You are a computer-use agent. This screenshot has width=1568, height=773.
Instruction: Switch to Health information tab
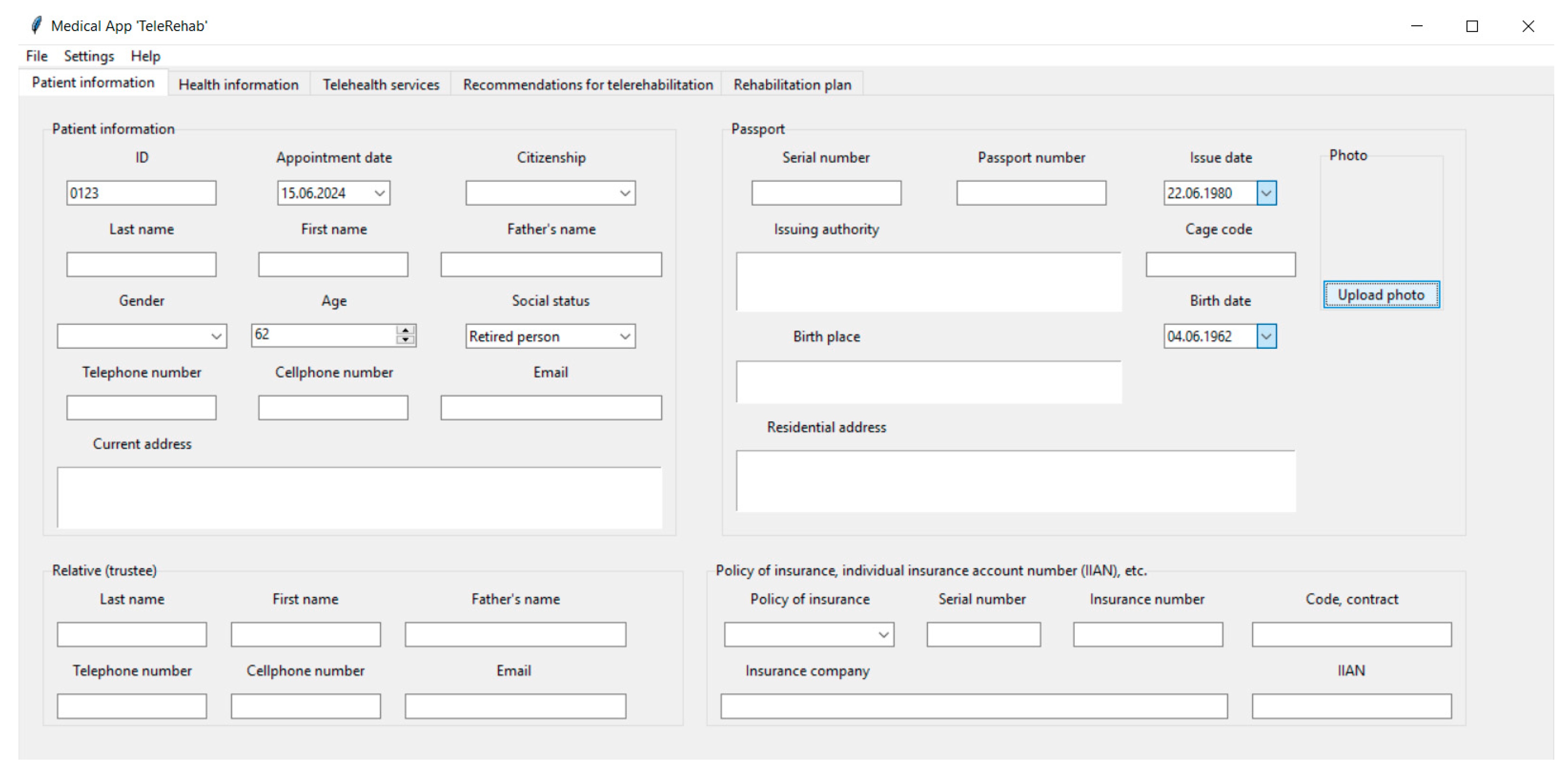238,84
